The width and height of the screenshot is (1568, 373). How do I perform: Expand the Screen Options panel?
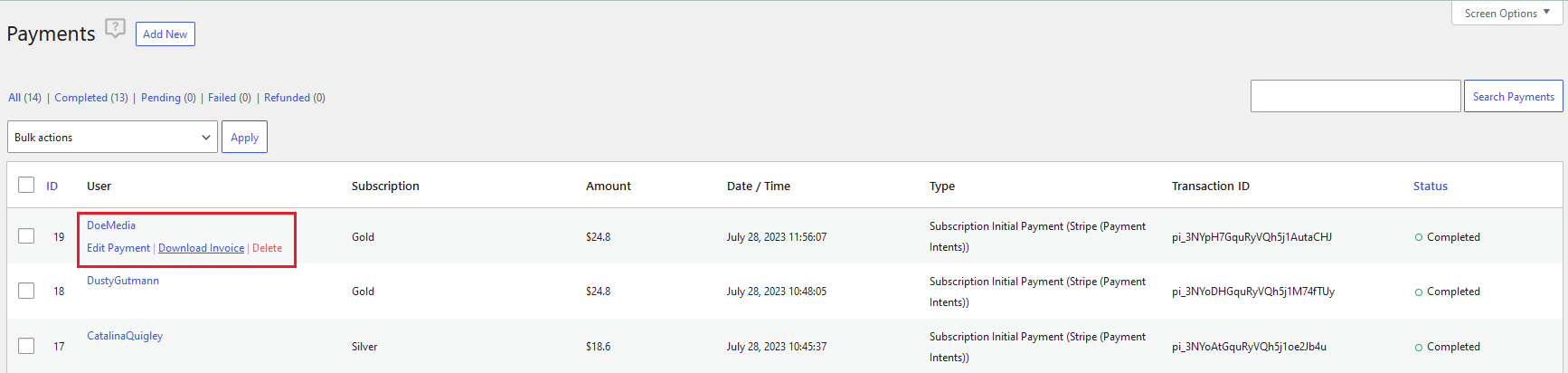tap(1507, 13)
